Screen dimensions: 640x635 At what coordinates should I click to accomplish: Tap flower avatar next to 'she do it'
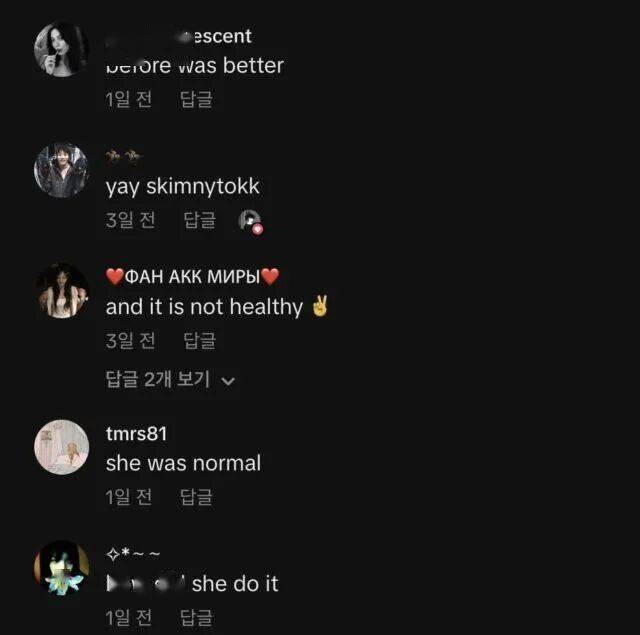61,568
